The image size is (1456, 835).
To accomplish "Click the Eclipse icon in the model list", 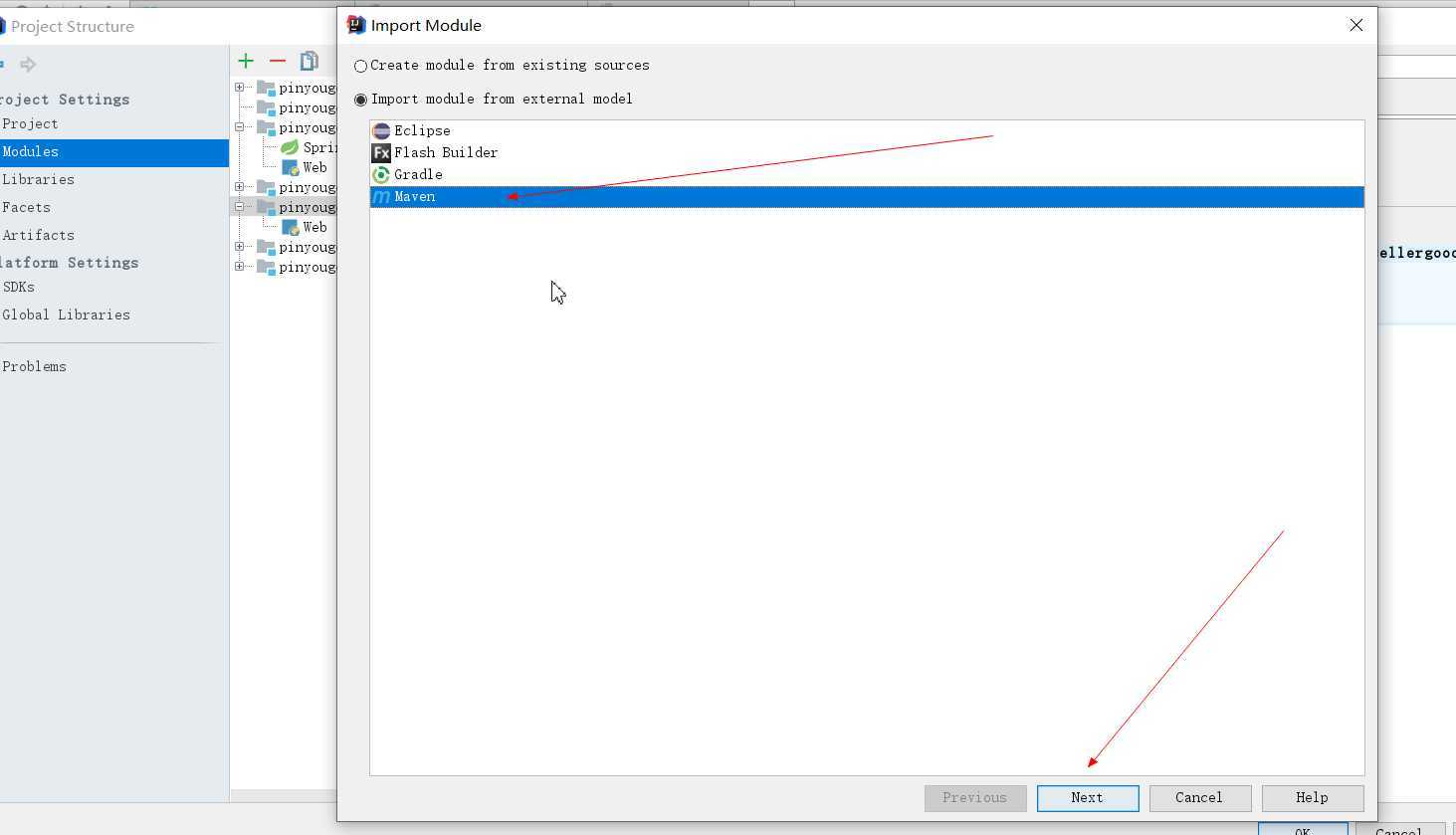I will [x=381, y=130].
